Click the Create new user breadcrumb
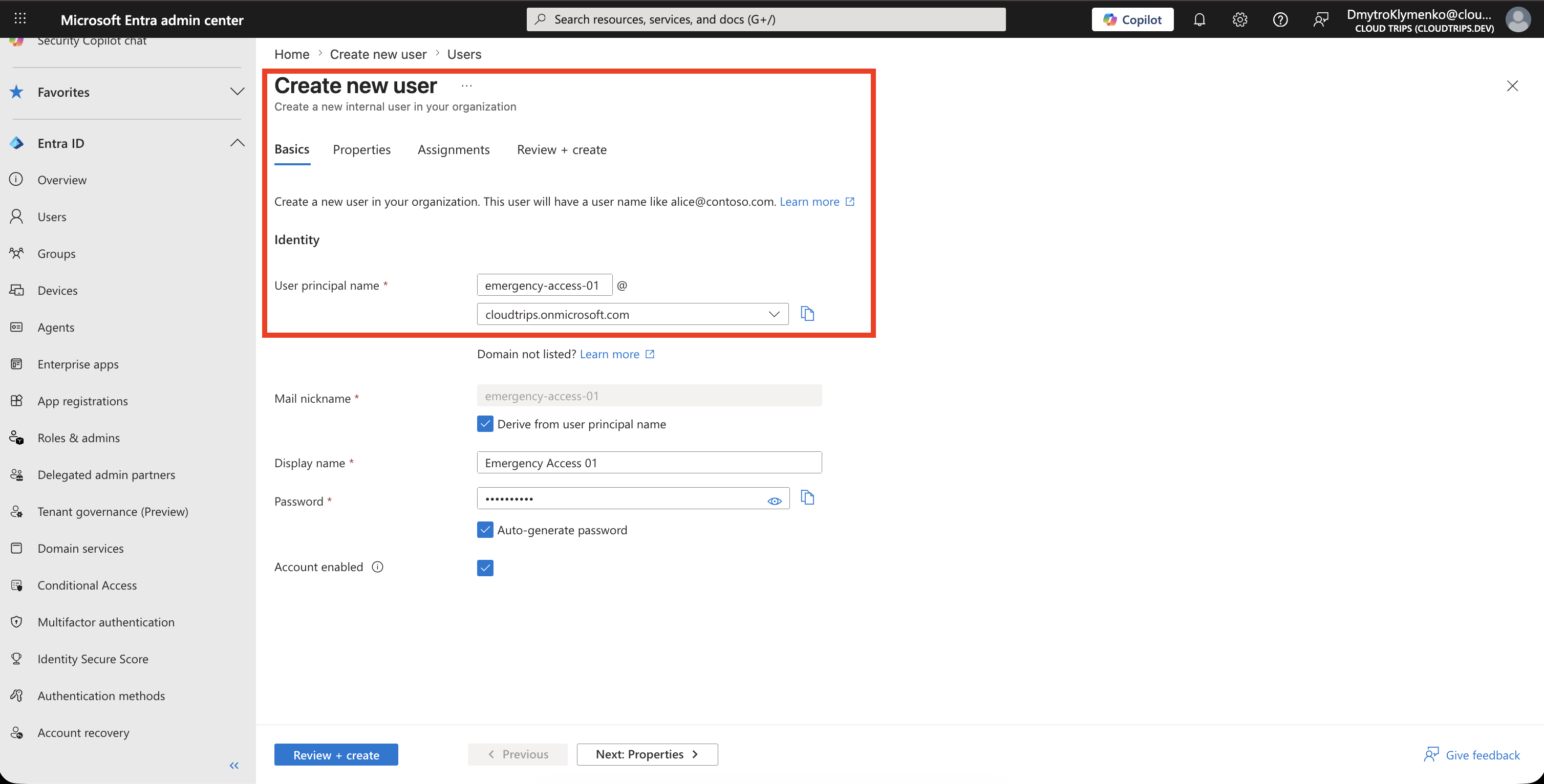Image resolution: width=1544 pixels, height=784 pixels. point(378,54)
